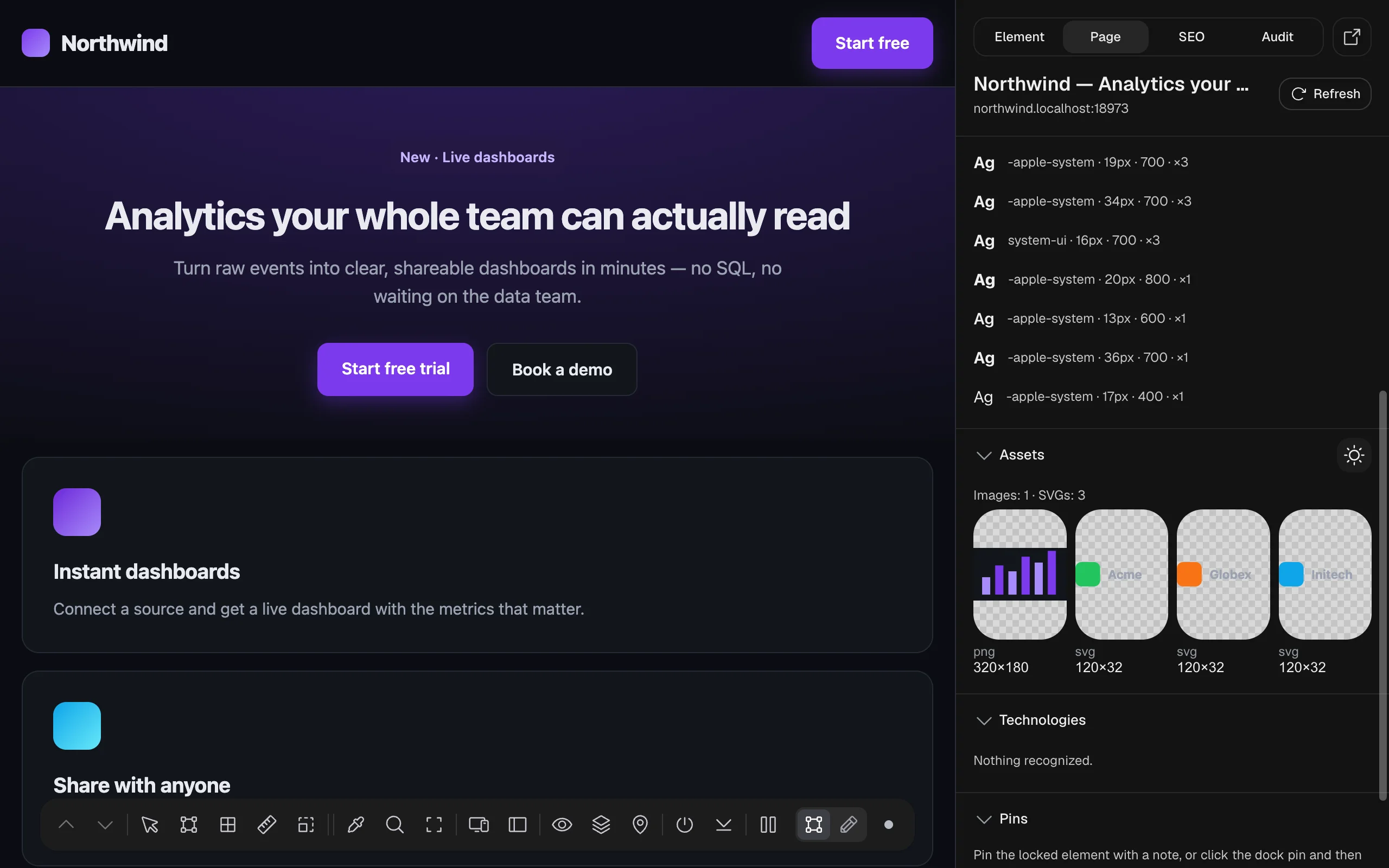Click the Book a demo button

[562, 369]
